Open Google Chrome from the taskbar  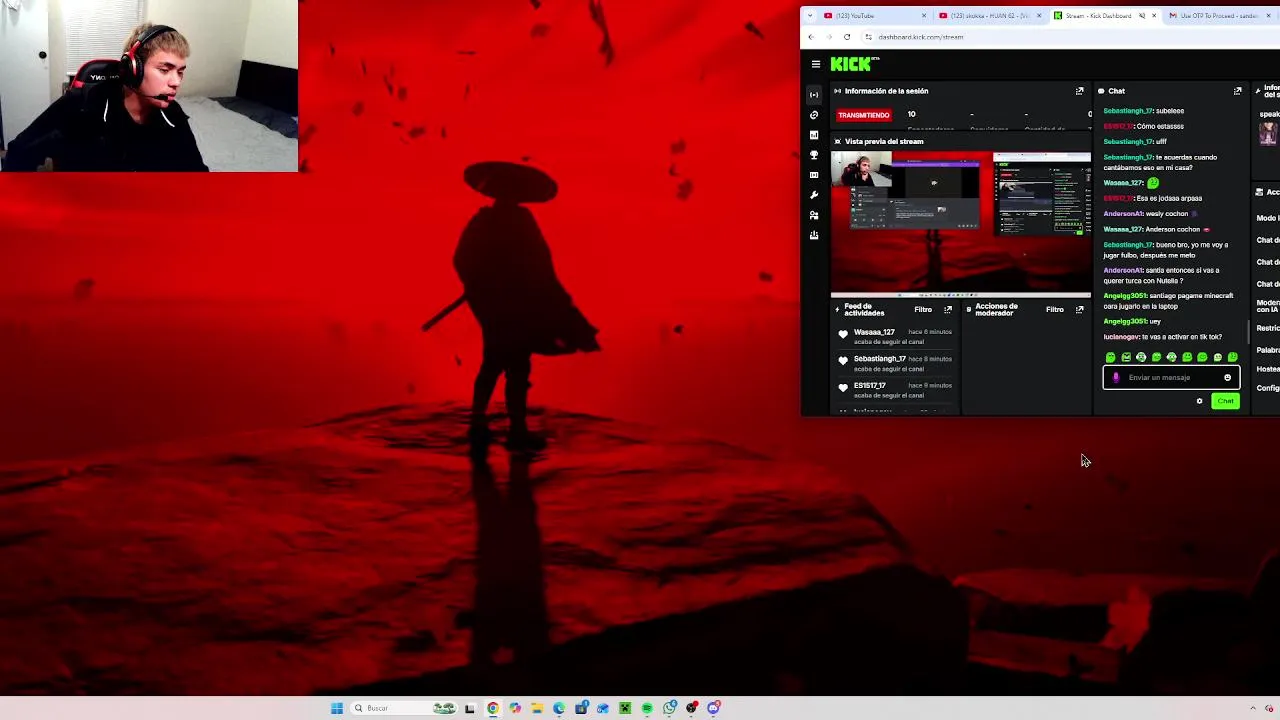click(493, 708)
